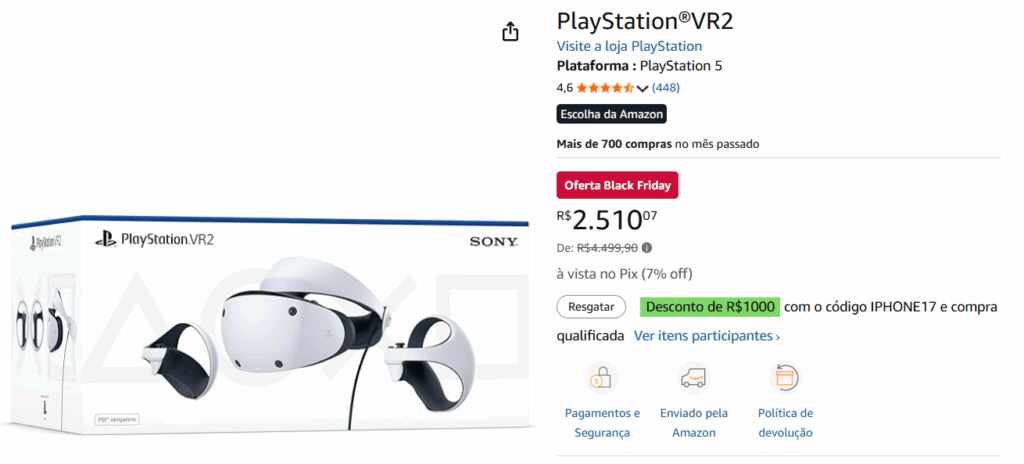Click the Escolha da Amazon badge
Screen dimensions: 1024x464
[x=611, y=114]
